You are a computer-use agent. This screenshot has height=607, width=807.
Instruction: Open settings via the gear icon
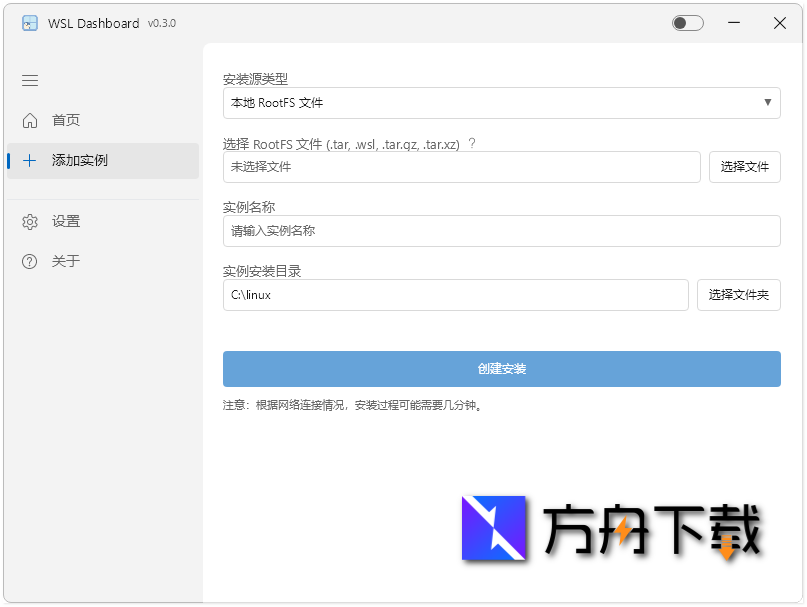tap(29, 221)
